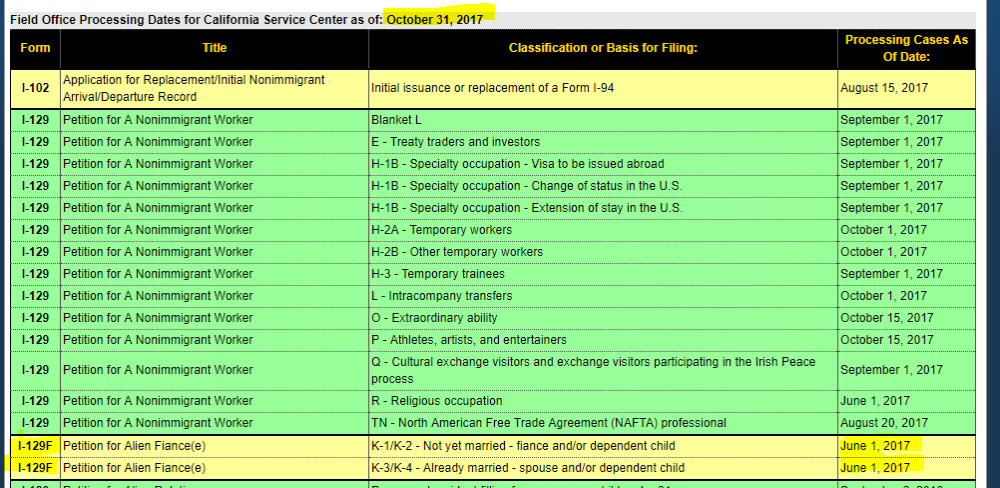Select K-1/K-2 Not yet married row

point(492,446)
